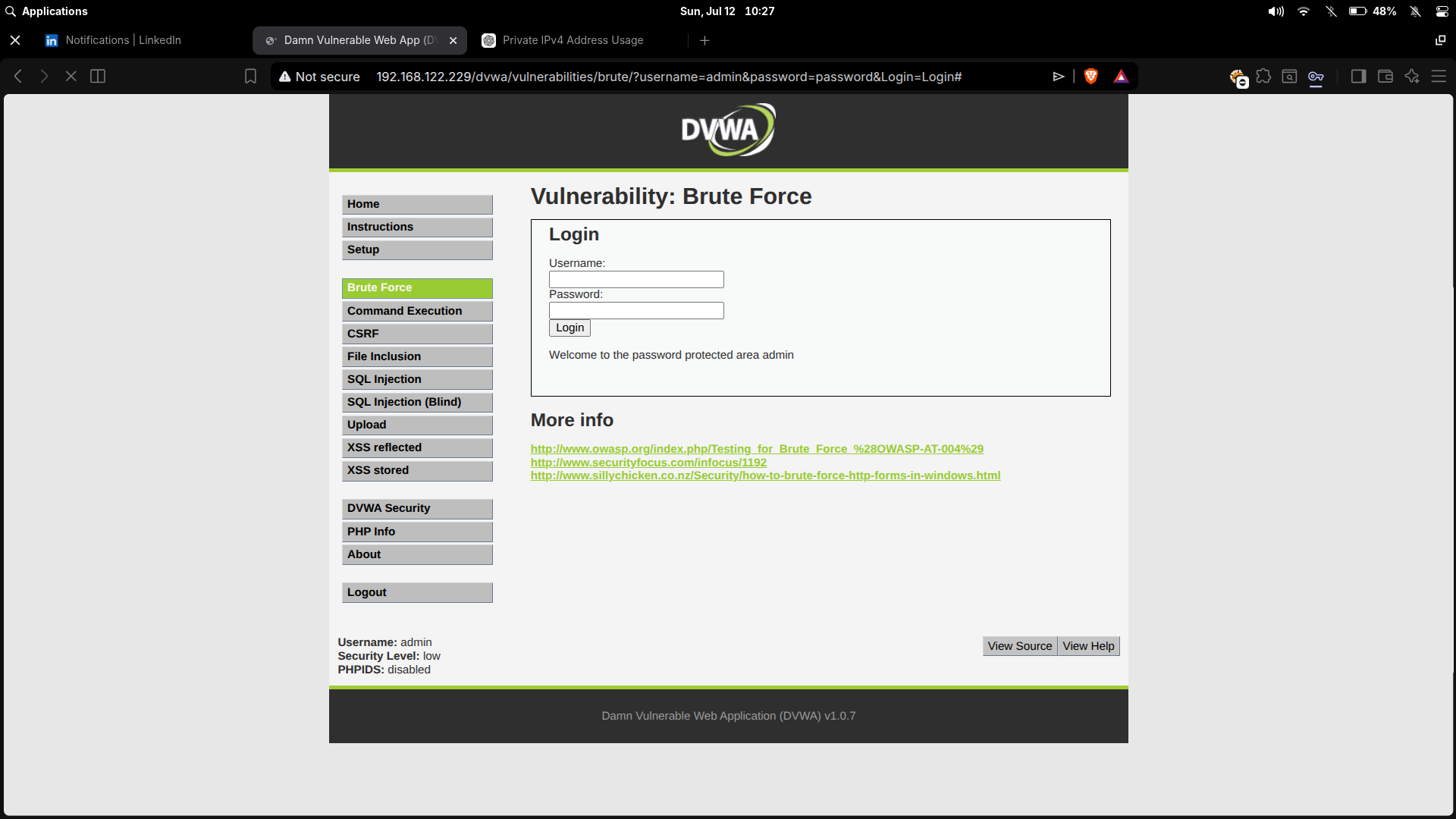Open a new tab with the plus icon

704,40
